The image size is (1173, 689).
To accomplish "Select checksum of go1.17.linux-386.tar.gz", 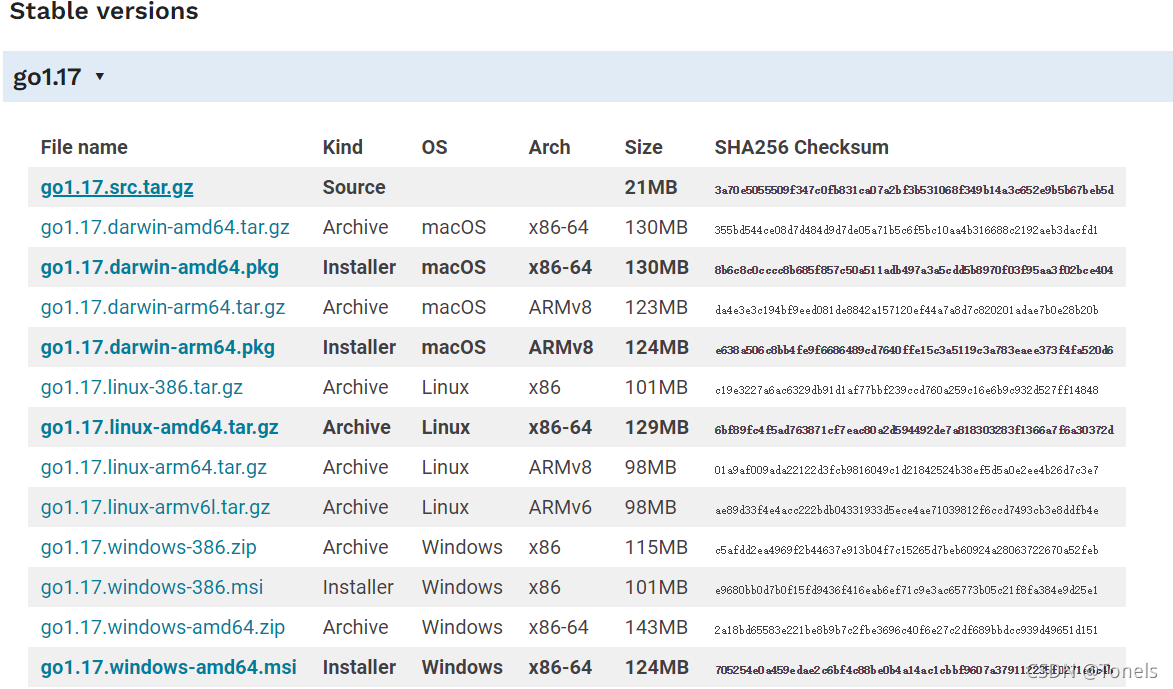I will click(x=907, y=391).
